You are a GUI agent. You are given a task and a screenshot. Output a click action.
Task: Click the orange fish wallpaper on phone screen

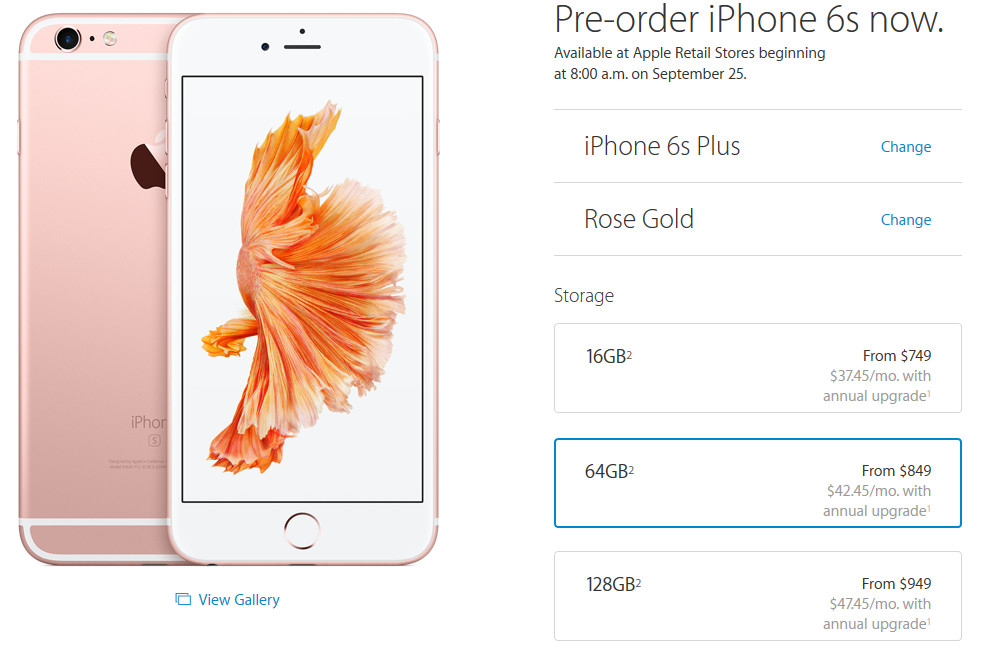[304, 288]
